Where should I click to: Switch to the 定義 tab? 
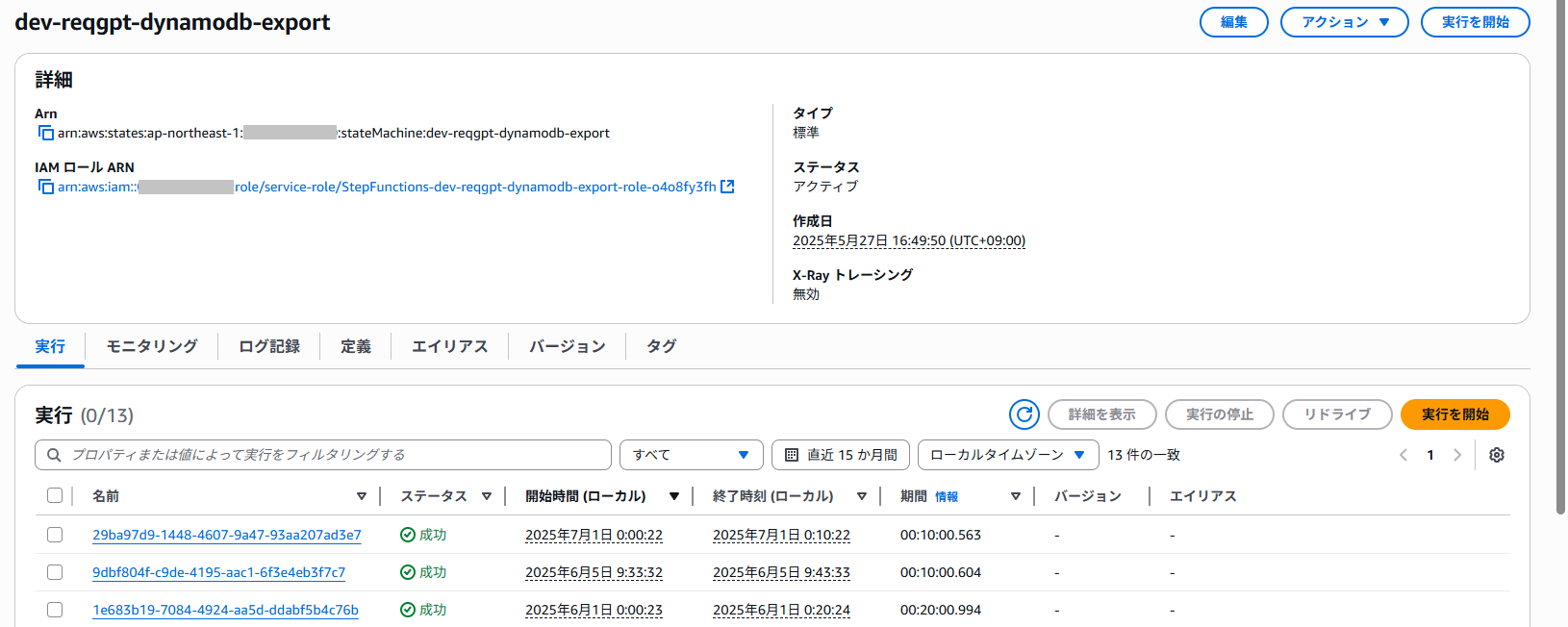coord(356,346)
